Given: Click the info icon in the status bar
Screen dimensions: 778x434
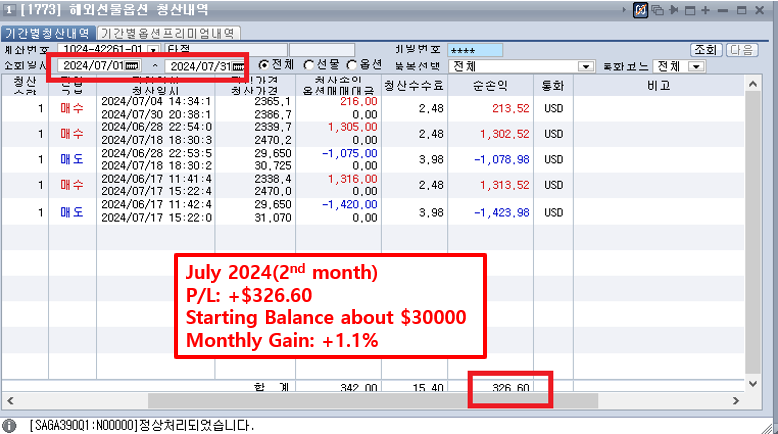Looking at the screenshot, I should click(9, 426).
